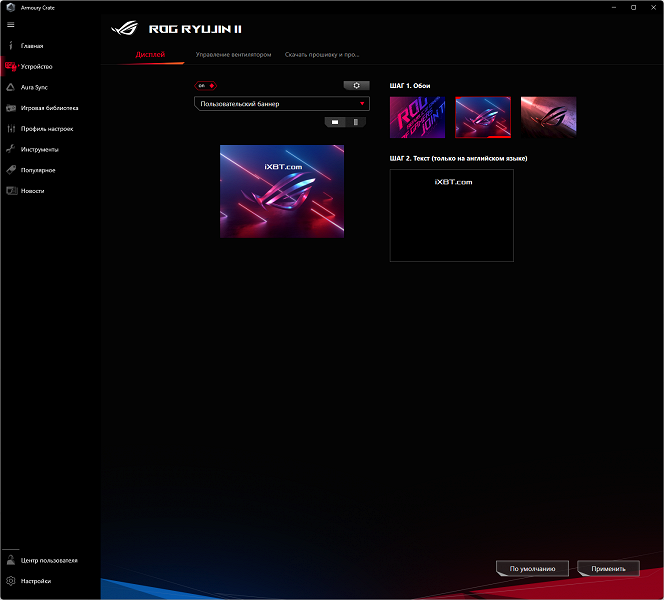664x600 pixels.
Task: Switch to the Дисплей tab
Action: click(150, 55)
